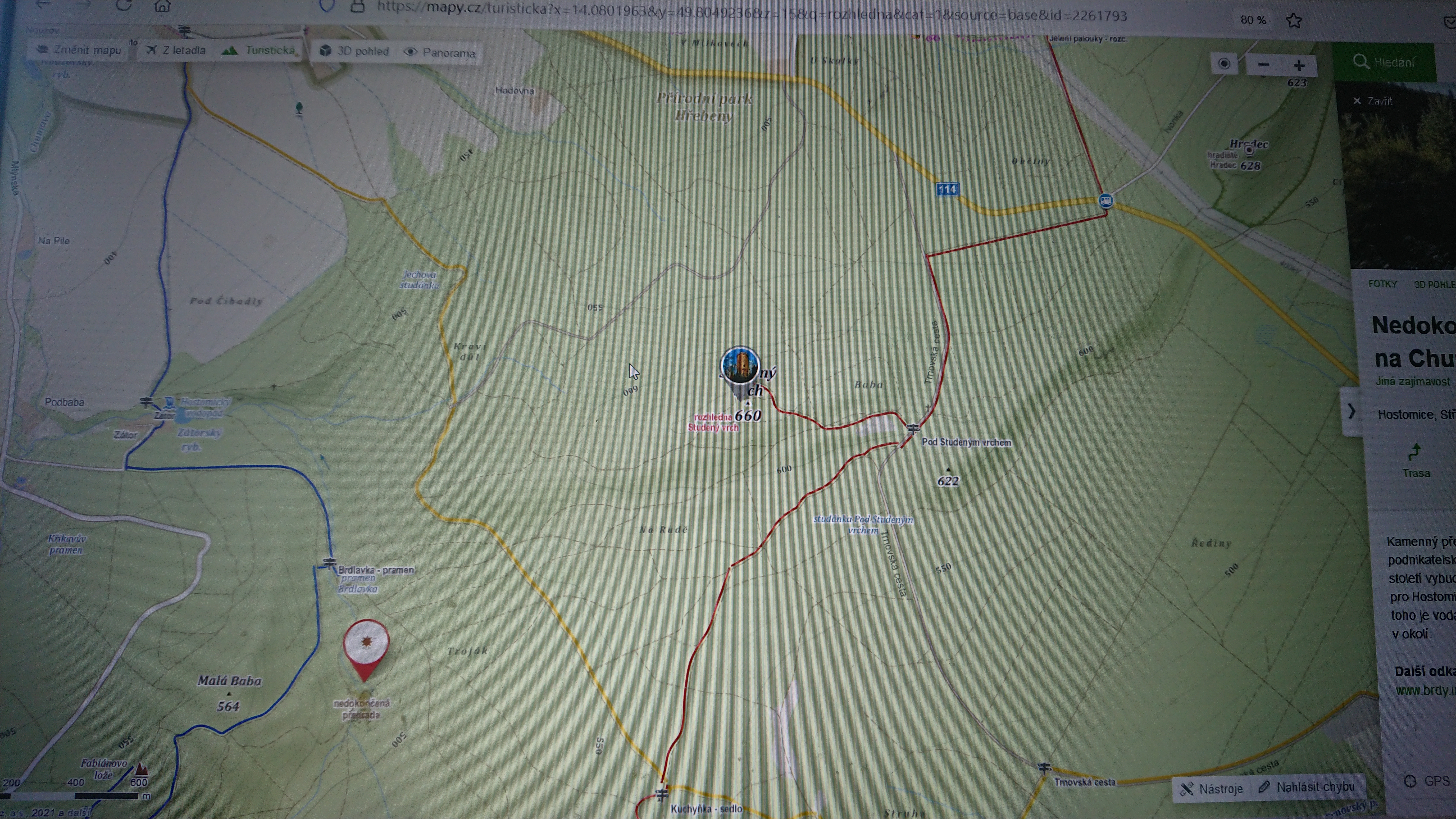Click the Kuchyňka - sedlo signpost icon
The image size is (1456, 819).
(661, 795)
